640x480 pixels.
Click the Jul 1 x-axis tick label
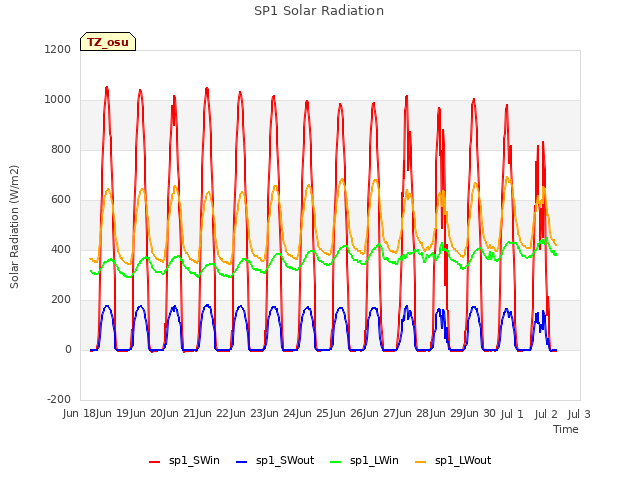512,414
